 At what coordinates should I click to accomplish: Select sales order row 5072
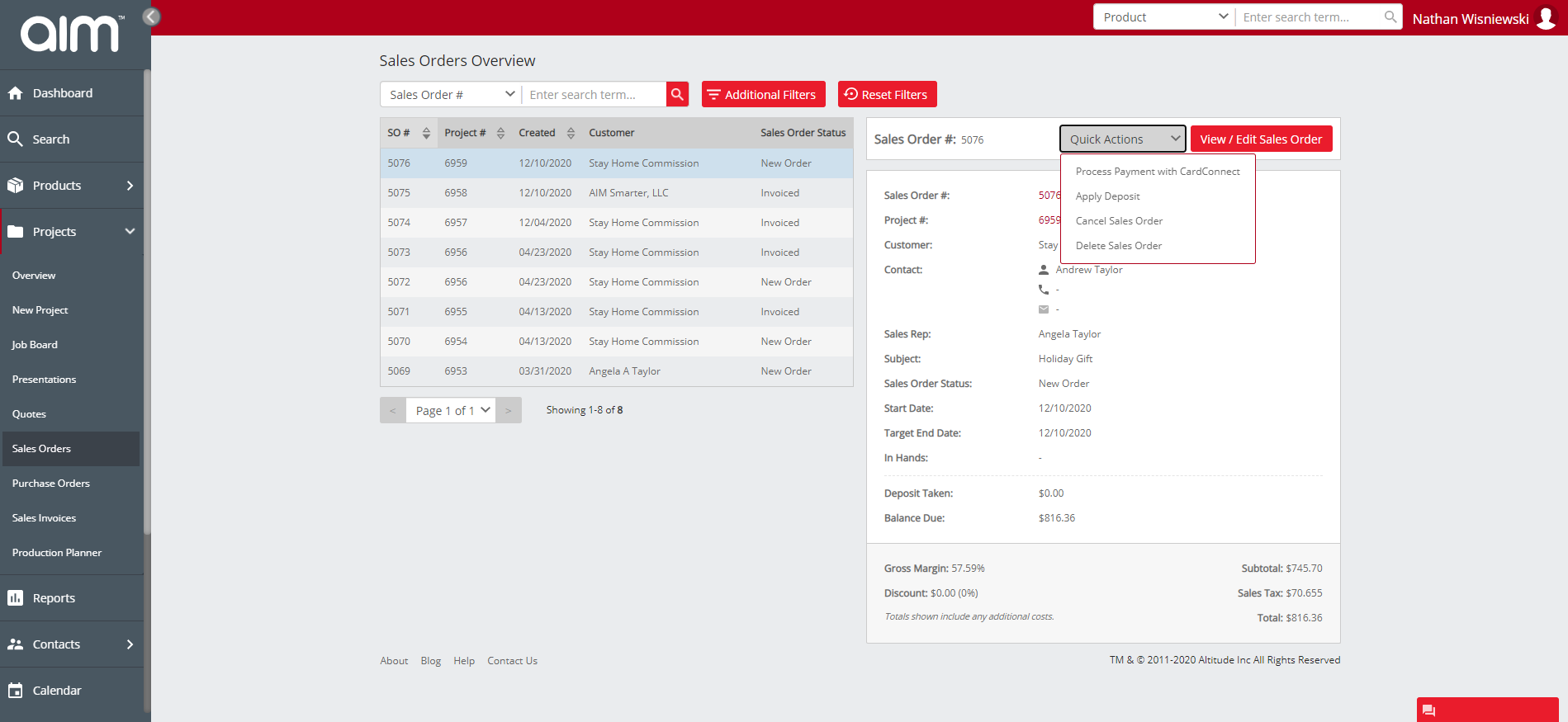(x=617, y=282)
